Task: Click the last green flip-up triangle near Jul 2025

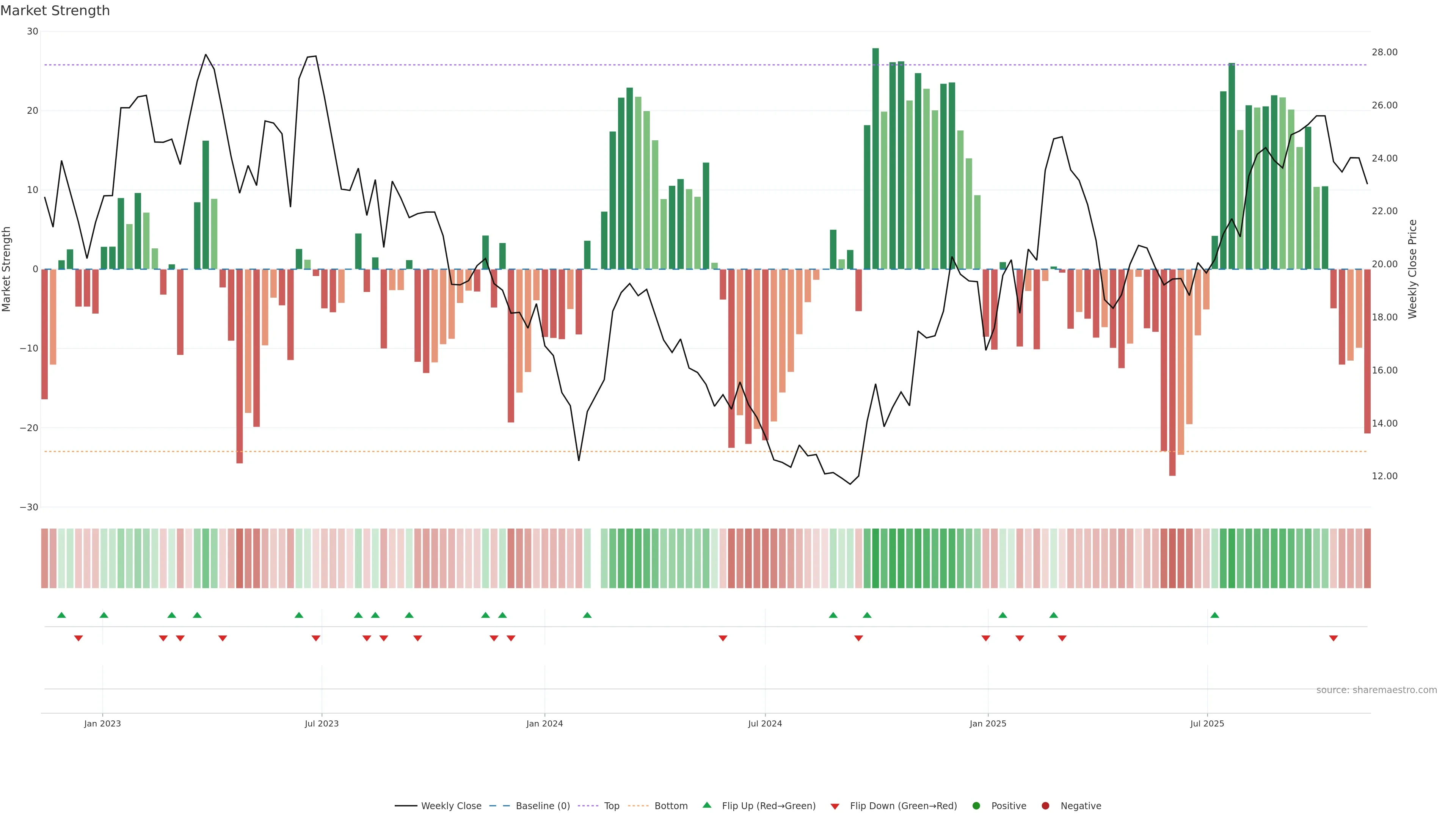Action: click(1214, 615)
